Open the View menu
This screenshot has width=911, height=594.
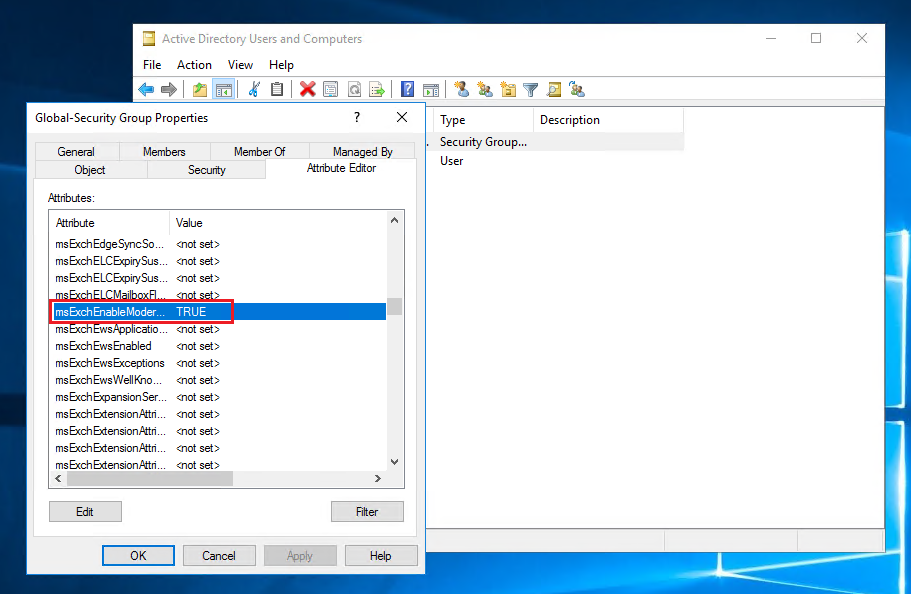click(x=240, y=65)
